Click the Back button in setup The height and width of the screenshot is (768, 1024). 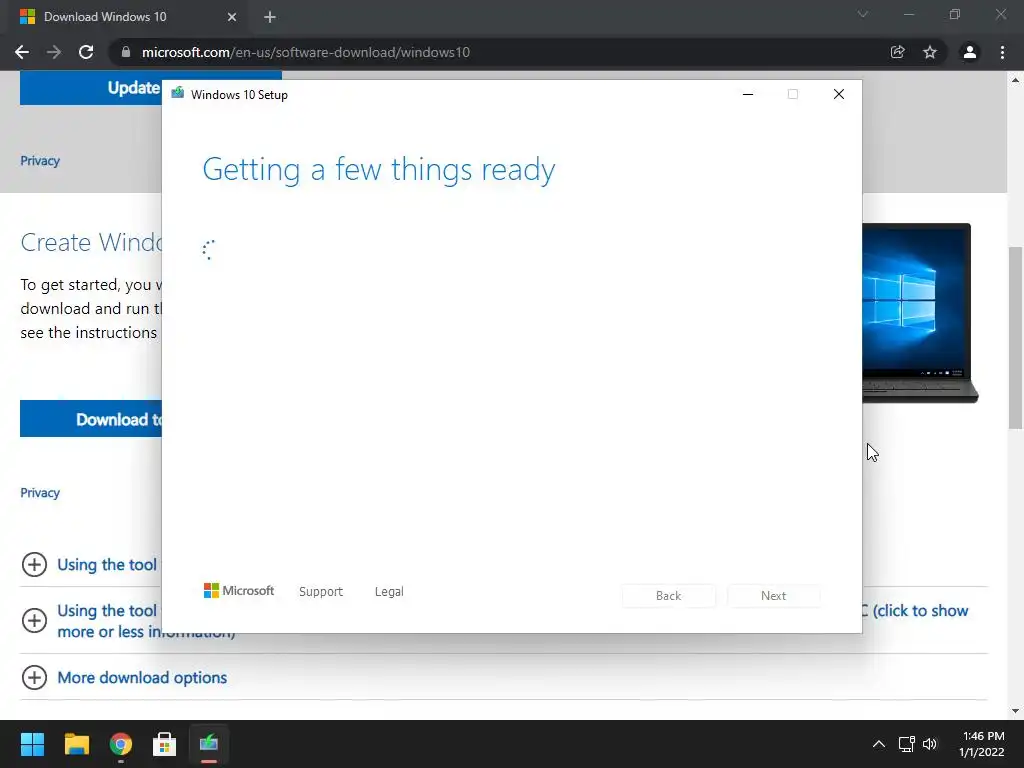(x=668, y=596)
